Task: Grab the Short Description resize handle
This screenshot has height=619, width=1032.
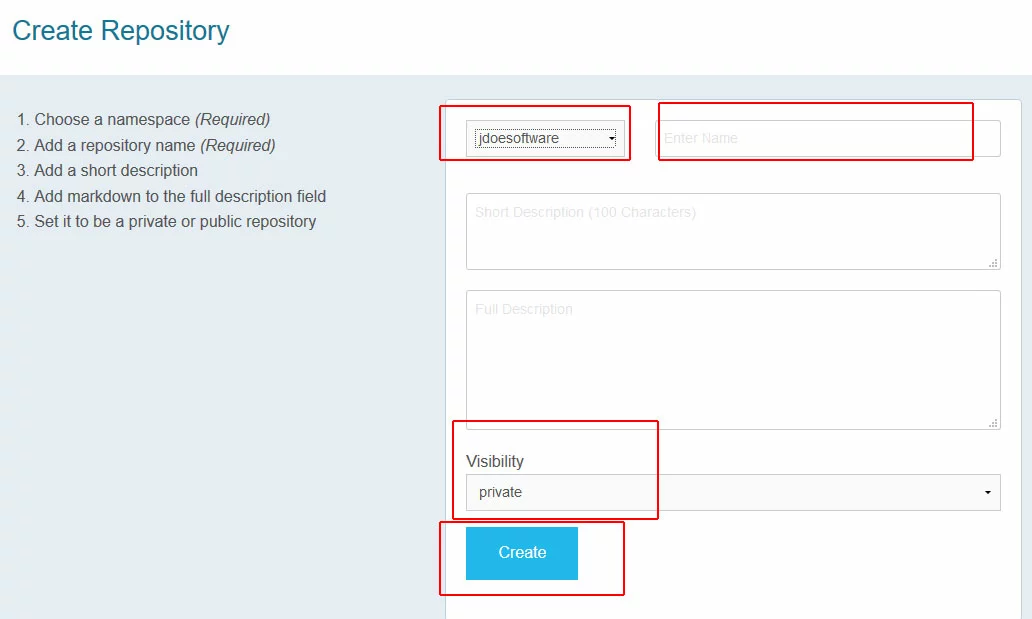Action: click(993, 263)
